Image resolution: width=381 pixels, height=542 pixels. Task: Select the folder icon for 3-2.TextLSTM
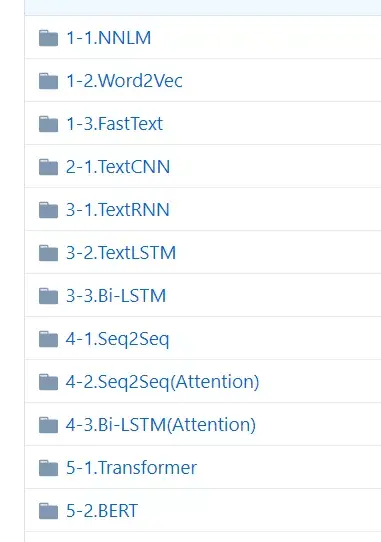click(x=48, y=253)
